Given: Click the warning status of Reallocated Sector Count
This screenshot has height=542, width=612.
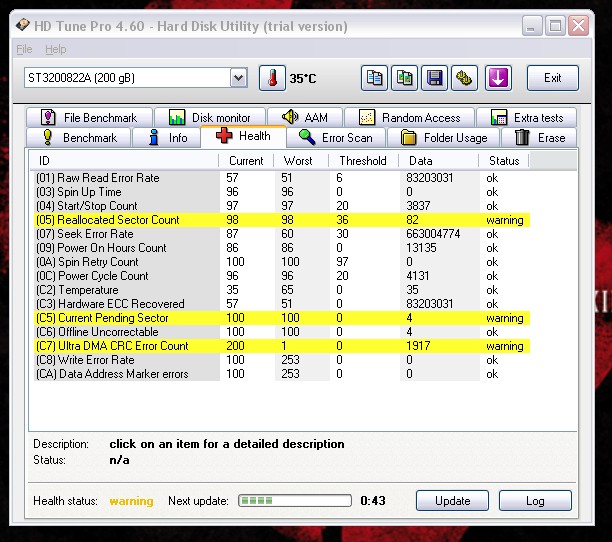Looking at the screenshot, I should pyautogui.click(x=505, y=220).
